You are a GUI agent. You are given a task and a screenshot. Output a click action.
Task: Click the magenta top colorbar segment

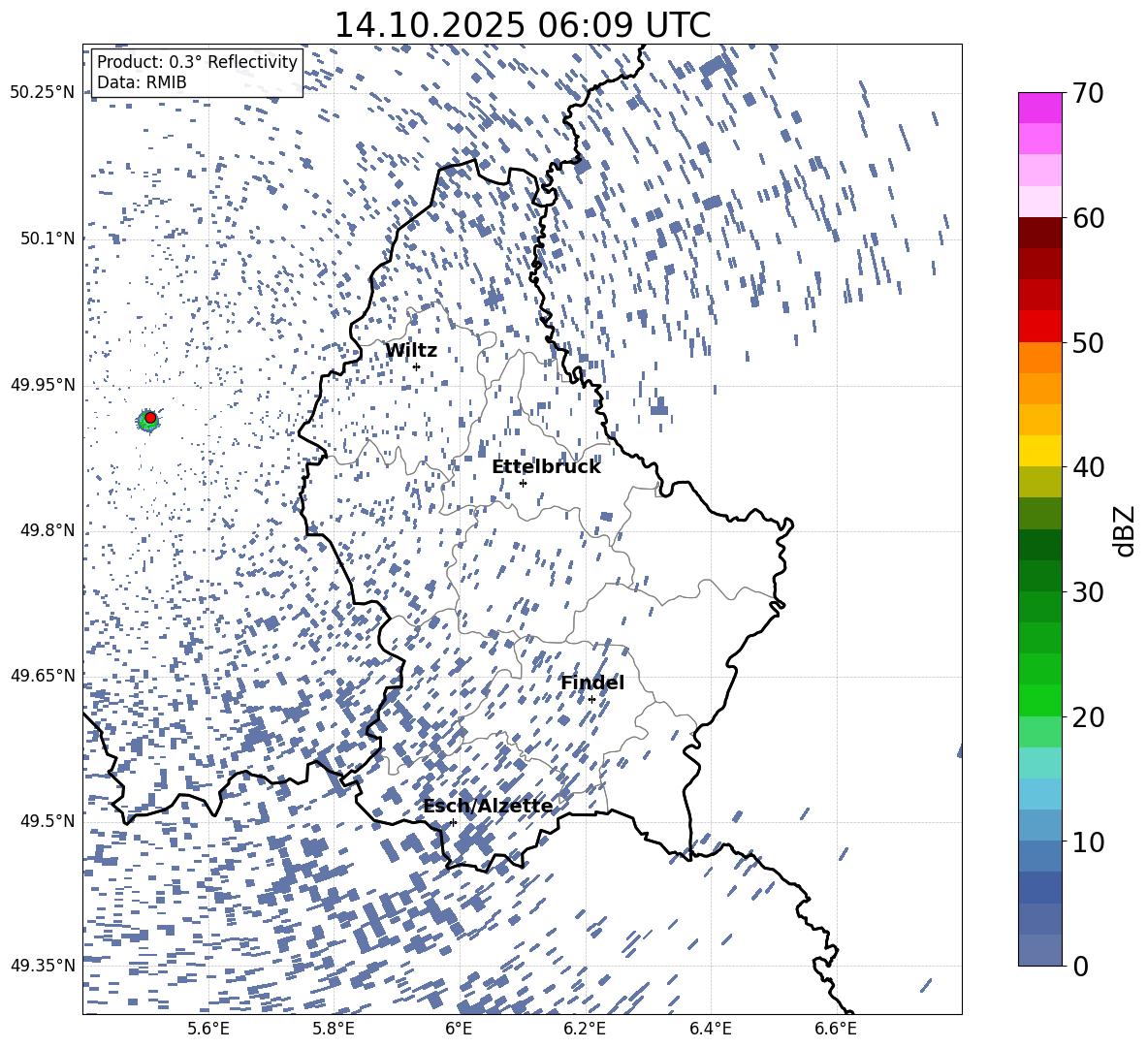1040,109
